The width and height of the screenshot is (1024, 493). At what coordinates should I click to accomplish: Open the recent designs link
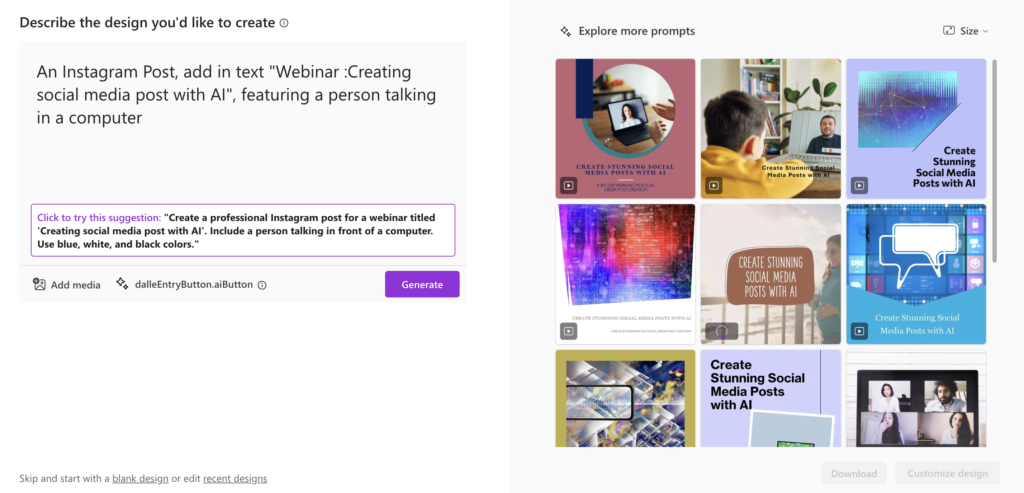pos(235,478)
